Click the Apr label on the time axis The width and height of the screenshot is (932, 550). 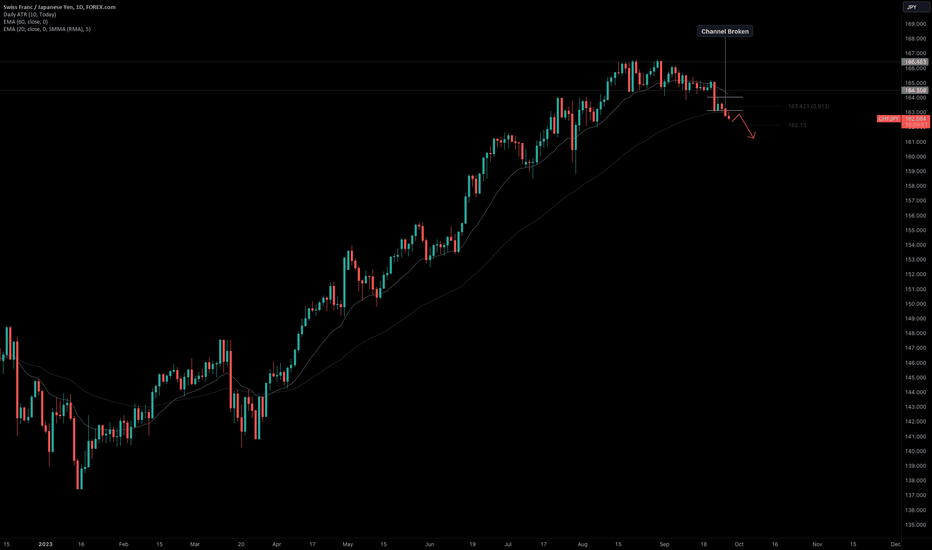(276, 544)
